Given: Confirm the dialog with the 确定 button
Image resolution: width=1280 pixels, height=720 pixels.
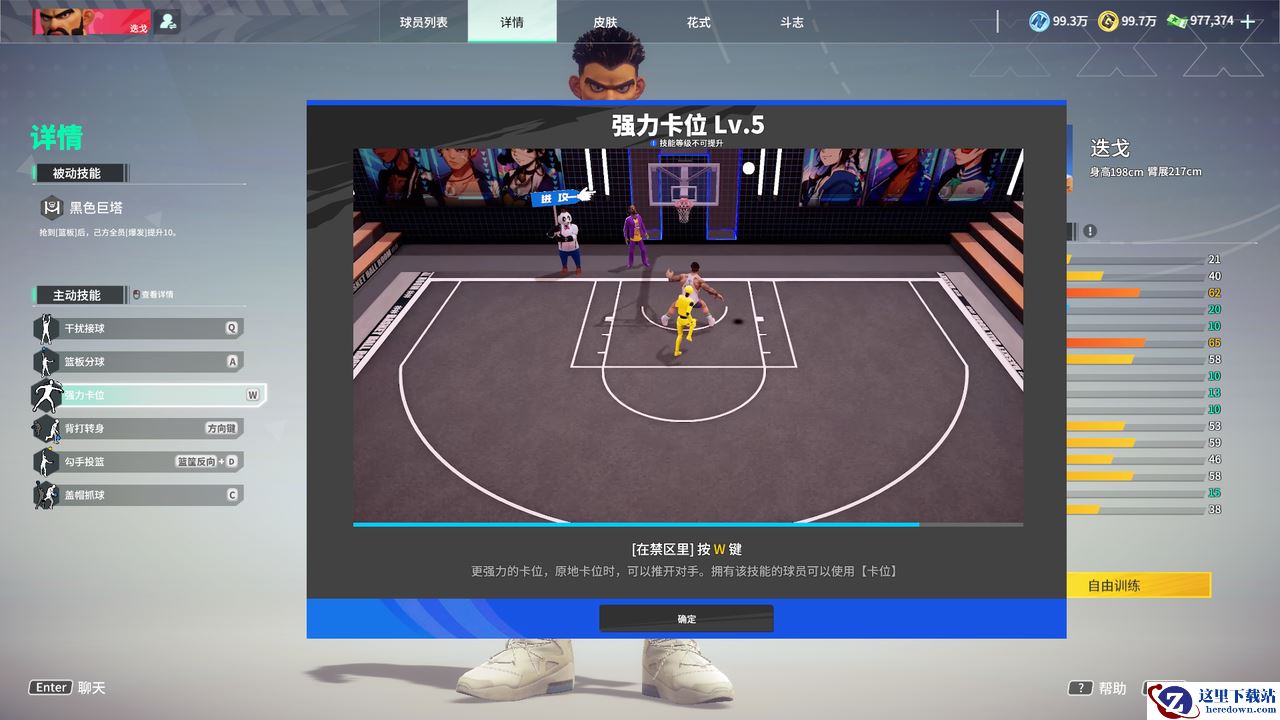Looking at the screenshot, I should coord(686,619).
